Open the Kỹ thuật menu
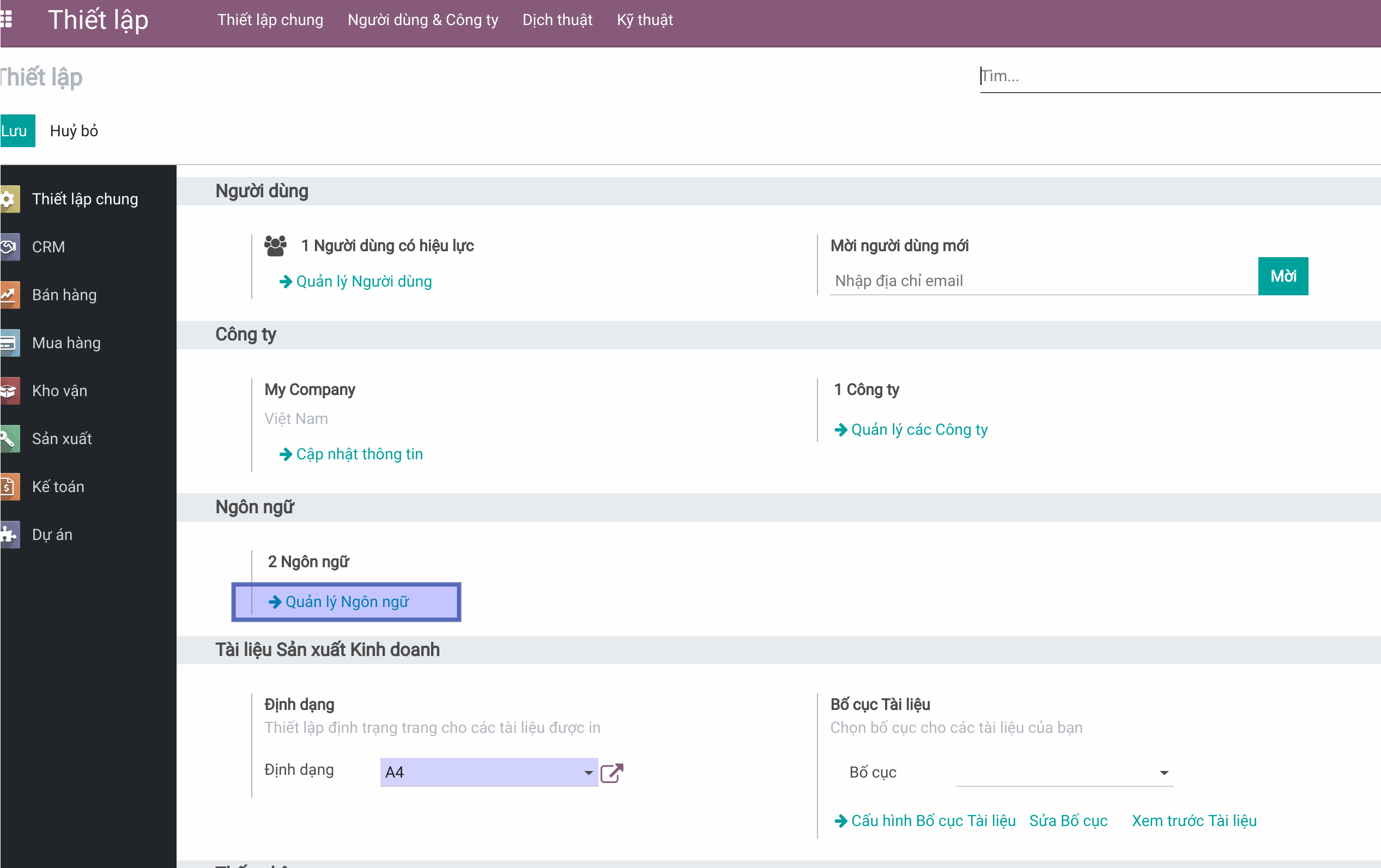Screen dimensions: 1381x868 click(x=645, y=20)
